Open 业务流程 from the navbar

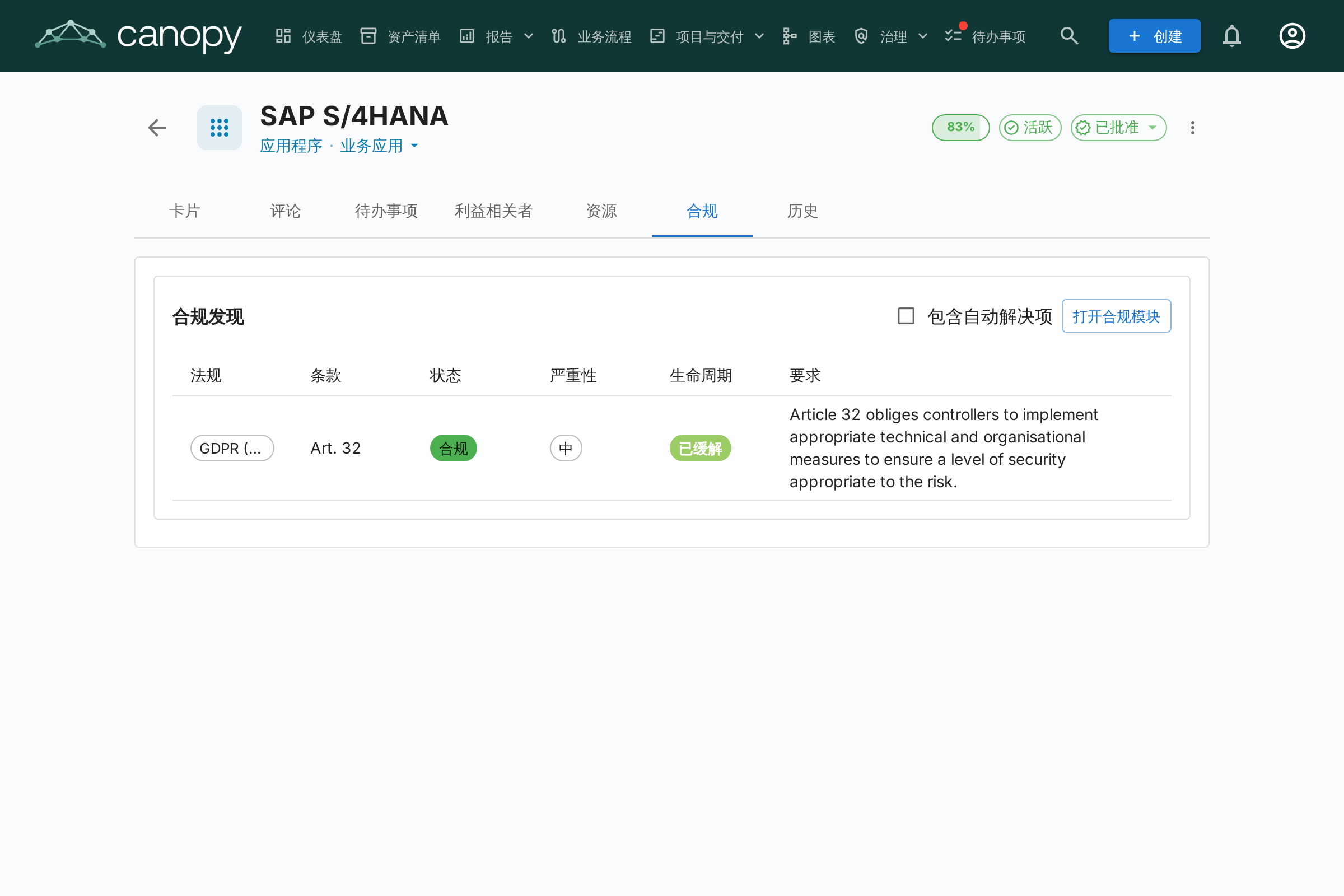(x=591, y=36)
